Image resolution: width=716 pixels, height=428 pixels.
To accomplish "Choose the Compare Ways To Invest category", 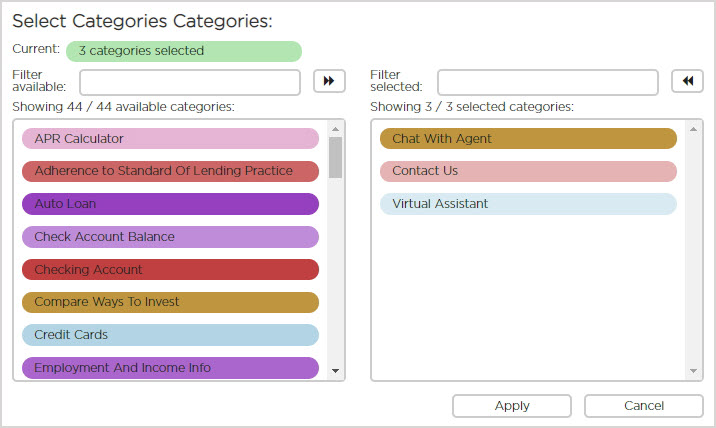I will pyautogui.click(x=170, y=302).
